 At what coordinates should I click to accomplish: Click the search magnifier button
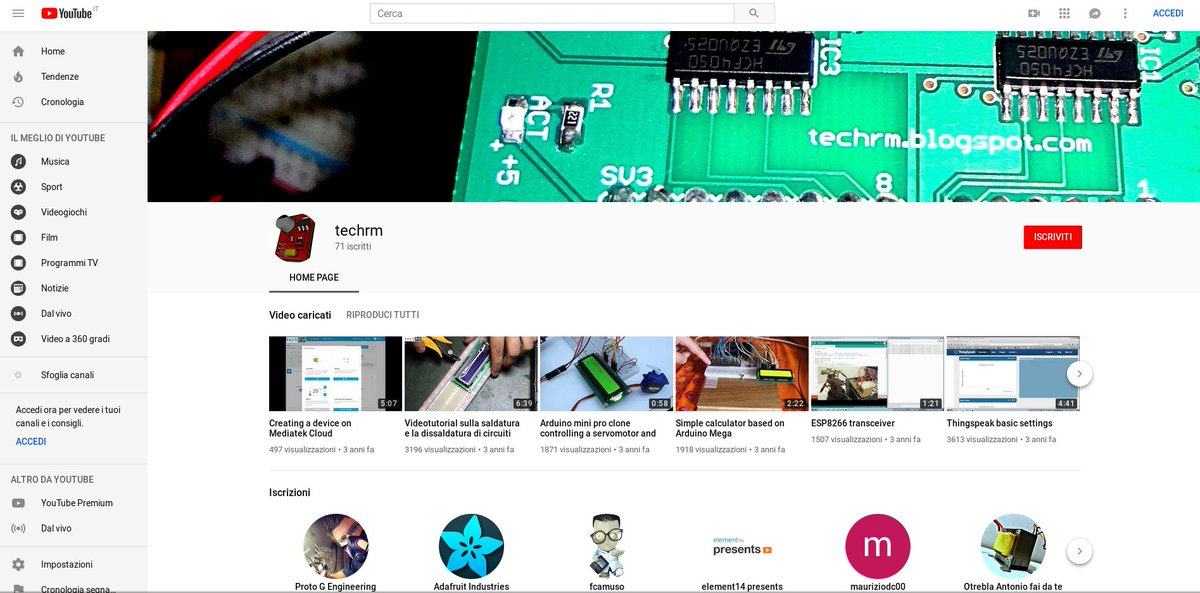click(x=755, y=13)
